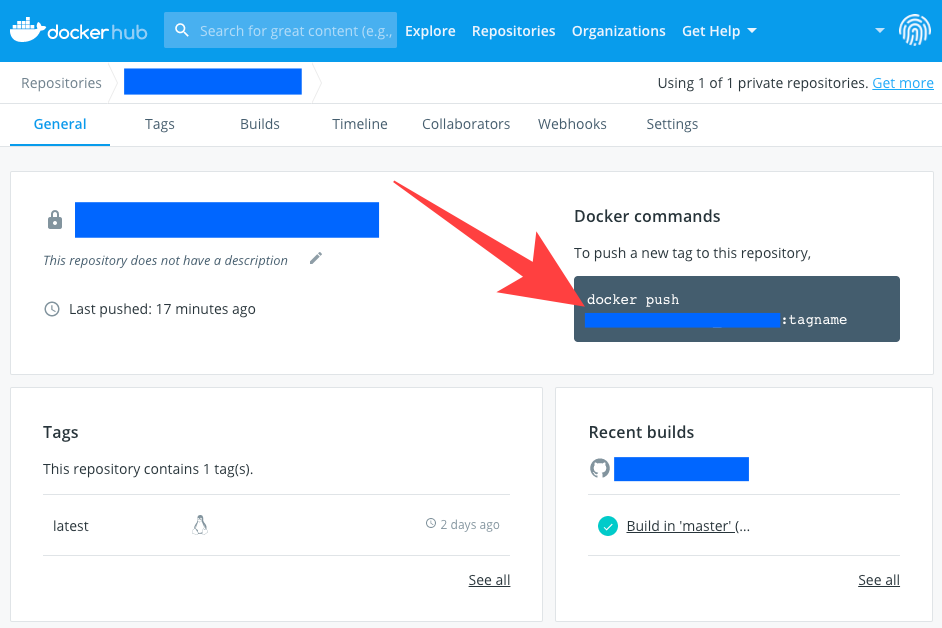Click the Docker commands heading
Screen dimensions: 942x628
(x=647, y=216)
